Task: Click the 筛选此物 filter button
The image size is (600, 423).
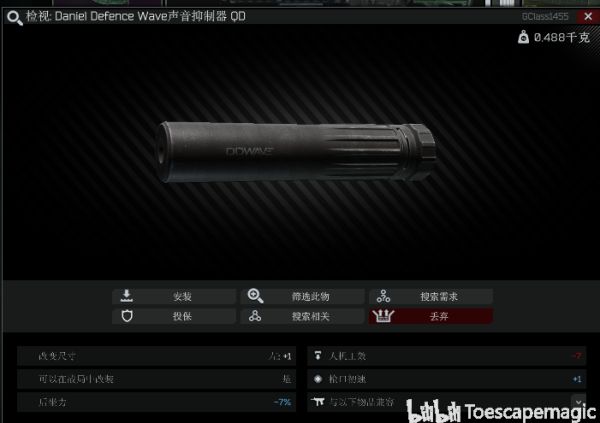Action: click(x=302, y=296)
